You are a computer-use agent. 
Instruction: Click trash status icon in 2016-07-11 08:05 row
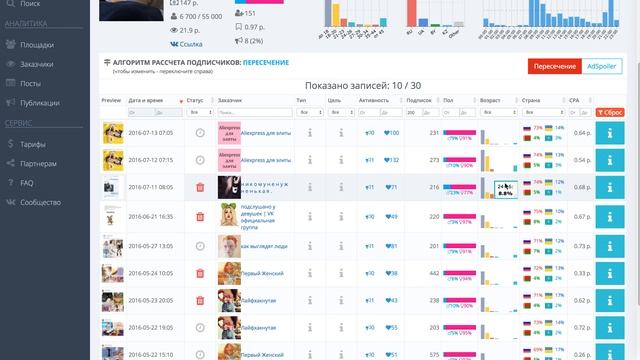(200, 187)
